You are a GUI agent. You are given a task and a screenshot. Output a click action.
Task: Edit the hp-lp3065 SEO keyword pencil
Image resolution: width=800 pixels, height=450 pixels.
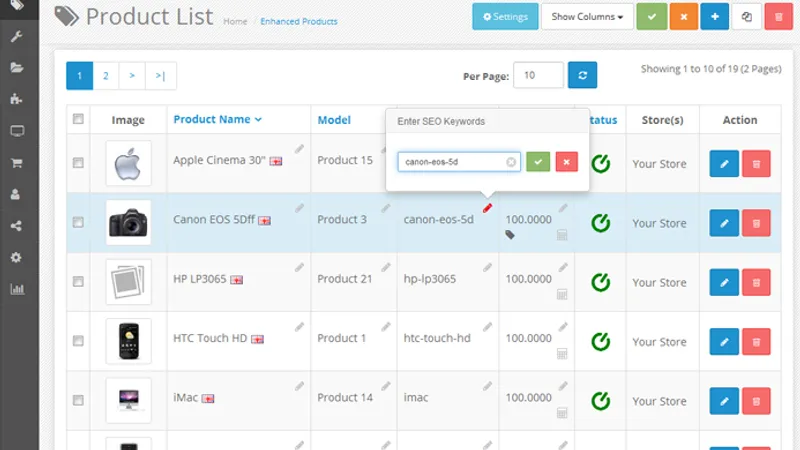click(487, 267)
